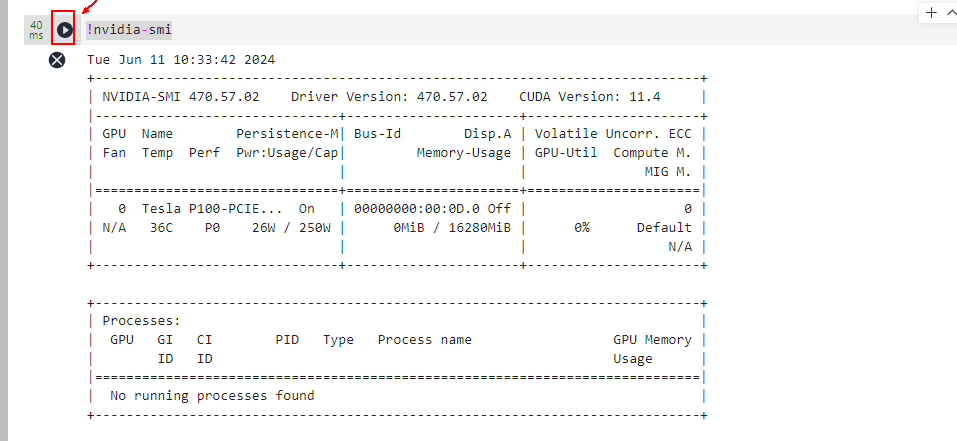Click the 00000000:00:0D.0 bus ID
Viewport: 957px width, 441px height.
coord(417,208)
